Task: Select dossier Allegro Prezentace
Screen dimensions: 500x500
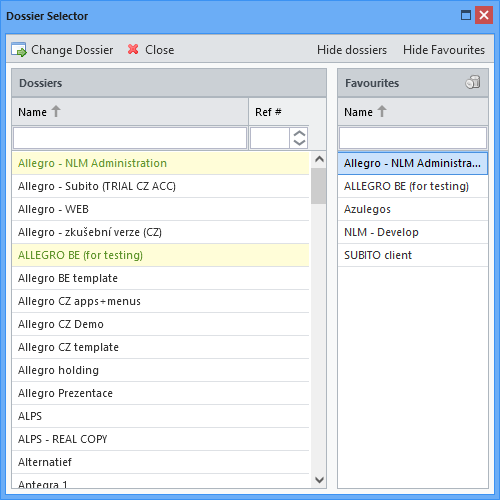Action: point(161,393)
